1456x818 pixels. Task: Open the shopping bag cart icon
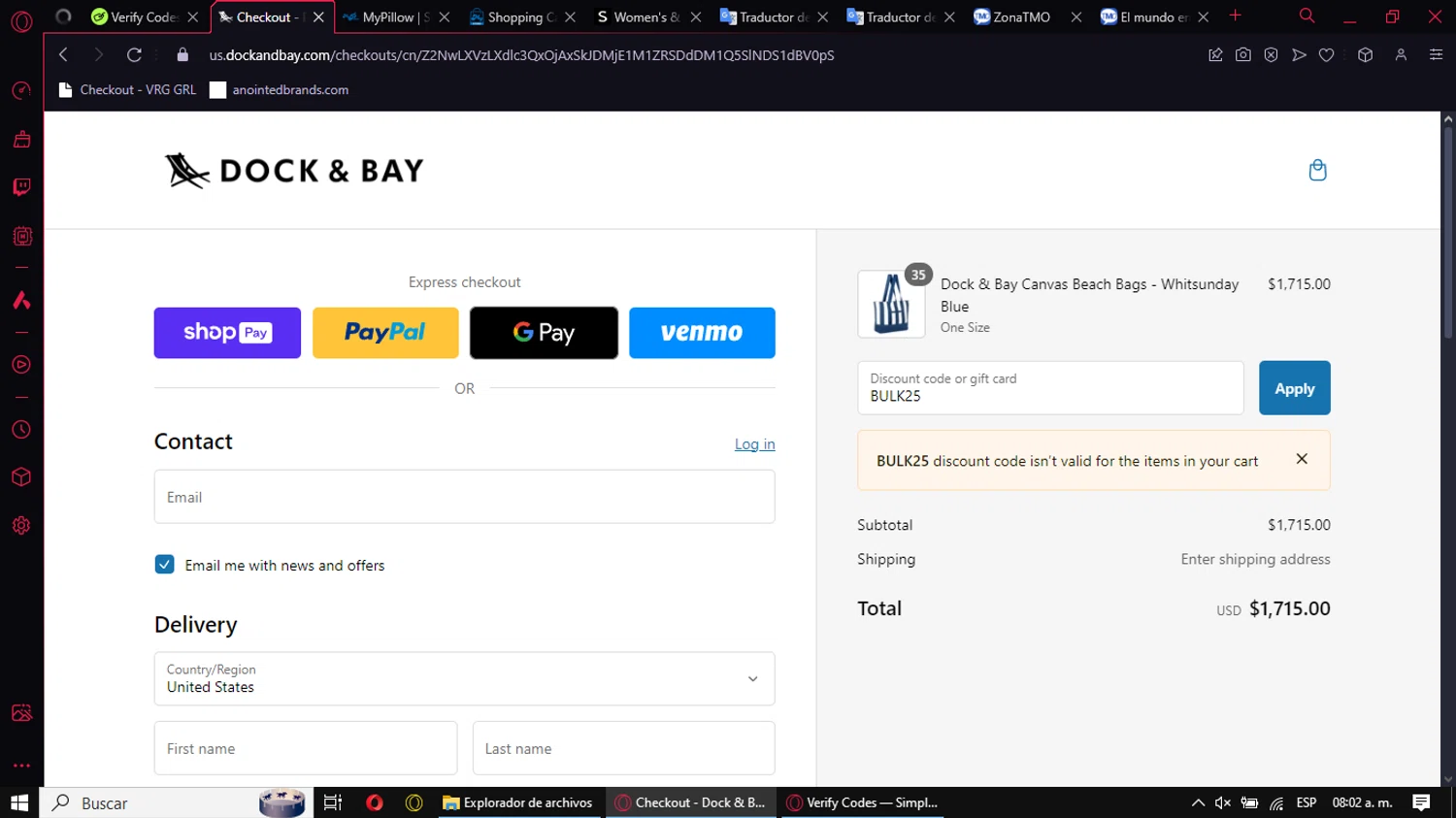pos(1317,170)
